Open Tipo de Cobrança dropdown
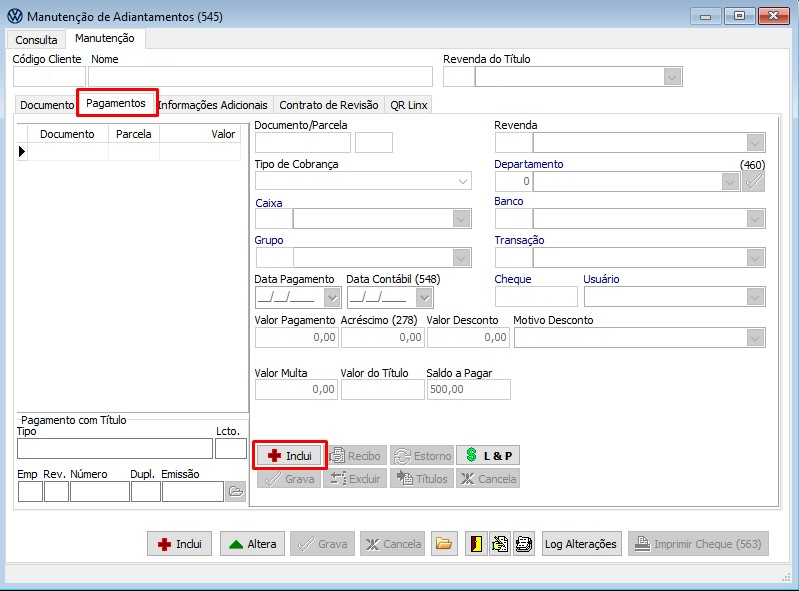799x591 pixels. [463, 181]
